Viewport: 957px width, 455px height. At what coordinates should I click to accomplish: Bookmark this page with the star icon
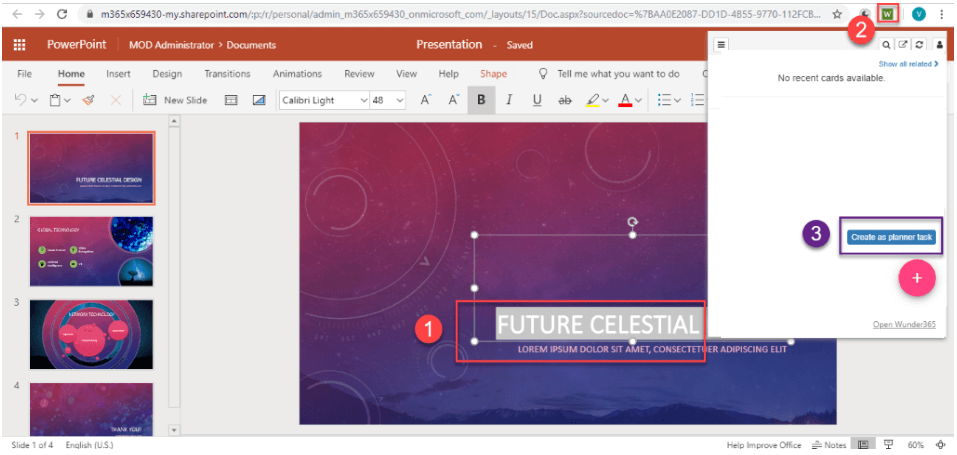pos(837,15)
